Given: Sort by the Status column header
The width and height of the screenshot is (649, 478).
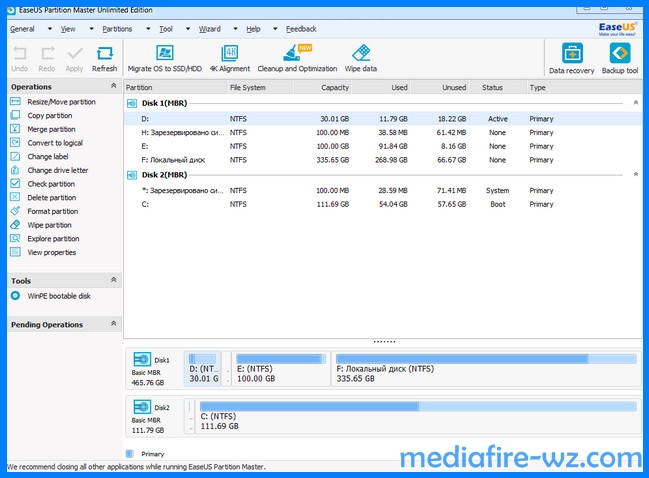Looking at the screenshot, I should click(x=497, y=87).
